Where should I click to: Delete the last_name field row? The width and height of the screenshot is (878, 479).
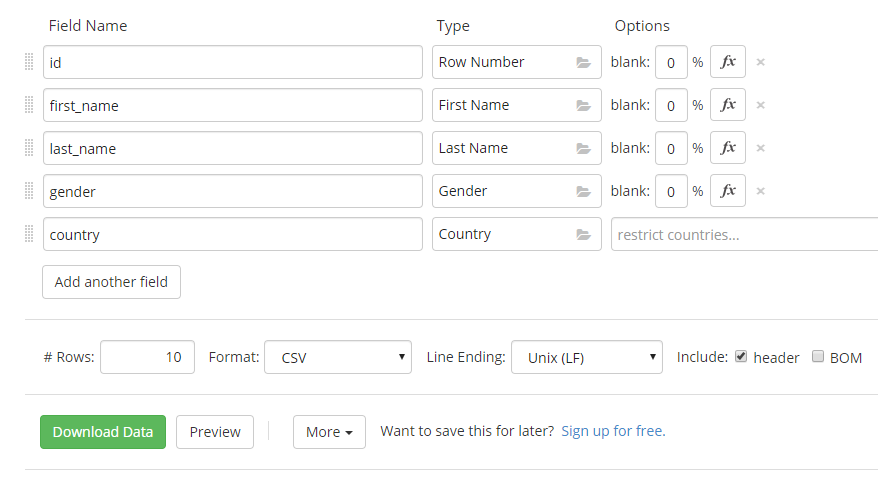[x=760, y=148]
